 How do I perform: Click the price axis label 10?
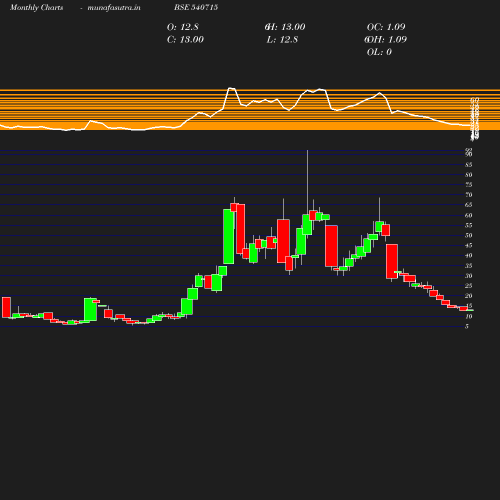pos(469,316)
